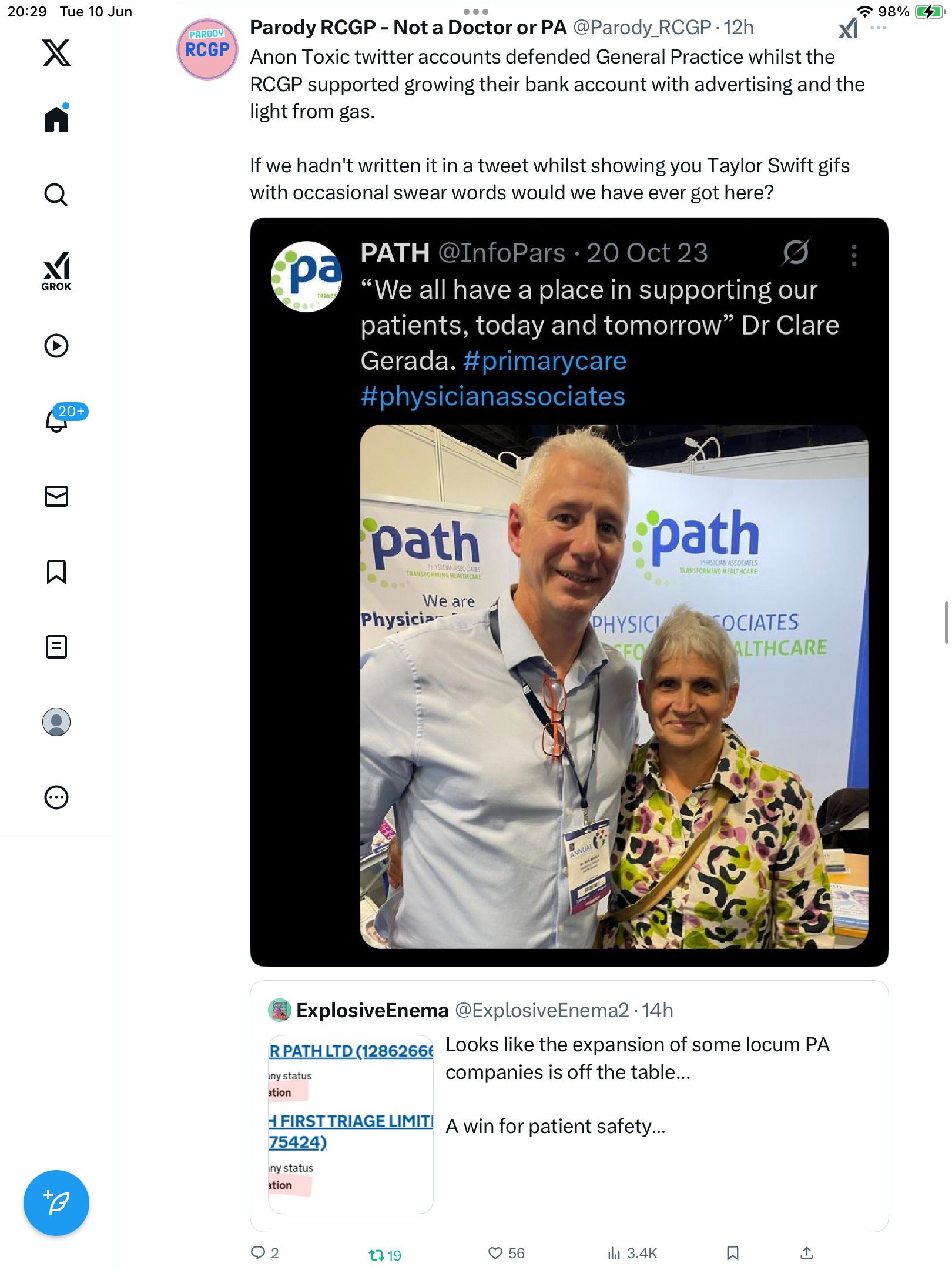Share the tweet via share icon
952x1270 pixels.
coord(807,1254)
